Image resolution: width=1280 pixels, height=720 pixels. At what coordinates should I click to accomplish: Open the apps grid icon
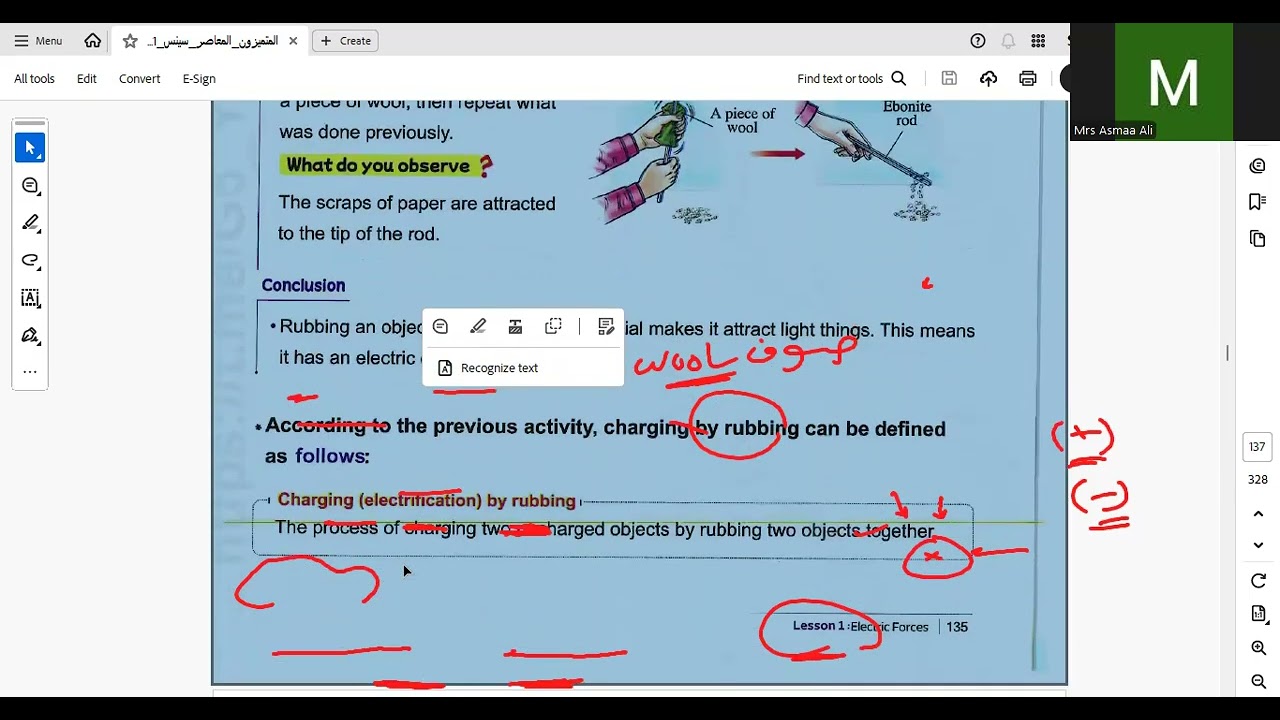pyautogui.click(x=1038, y=41)
